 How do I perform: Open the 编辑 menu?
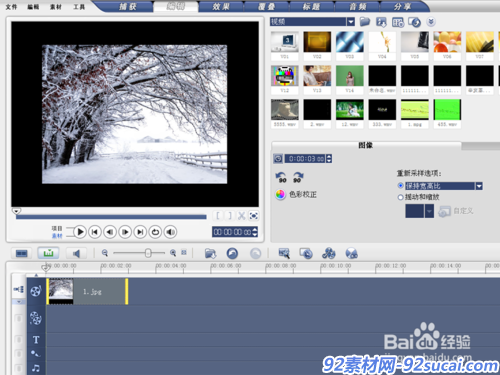click(x=33, y=7)
